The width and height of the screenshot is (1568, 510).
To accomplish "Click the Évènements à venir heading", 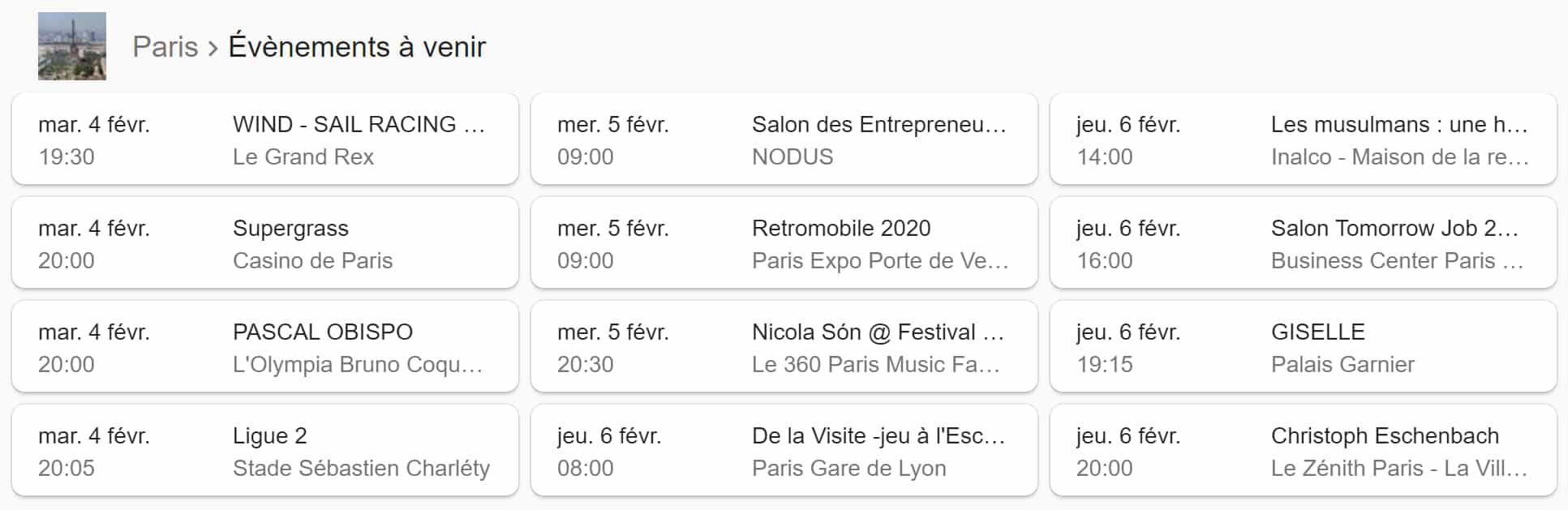I will [357, 47].
